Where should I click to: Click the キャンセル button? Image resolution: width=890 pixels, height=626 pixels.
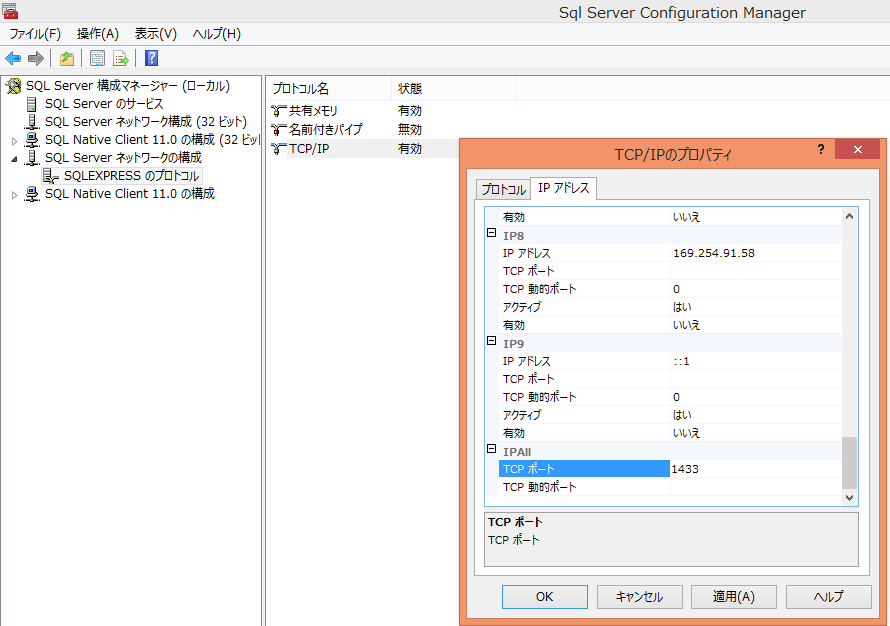tap(639, 596)
